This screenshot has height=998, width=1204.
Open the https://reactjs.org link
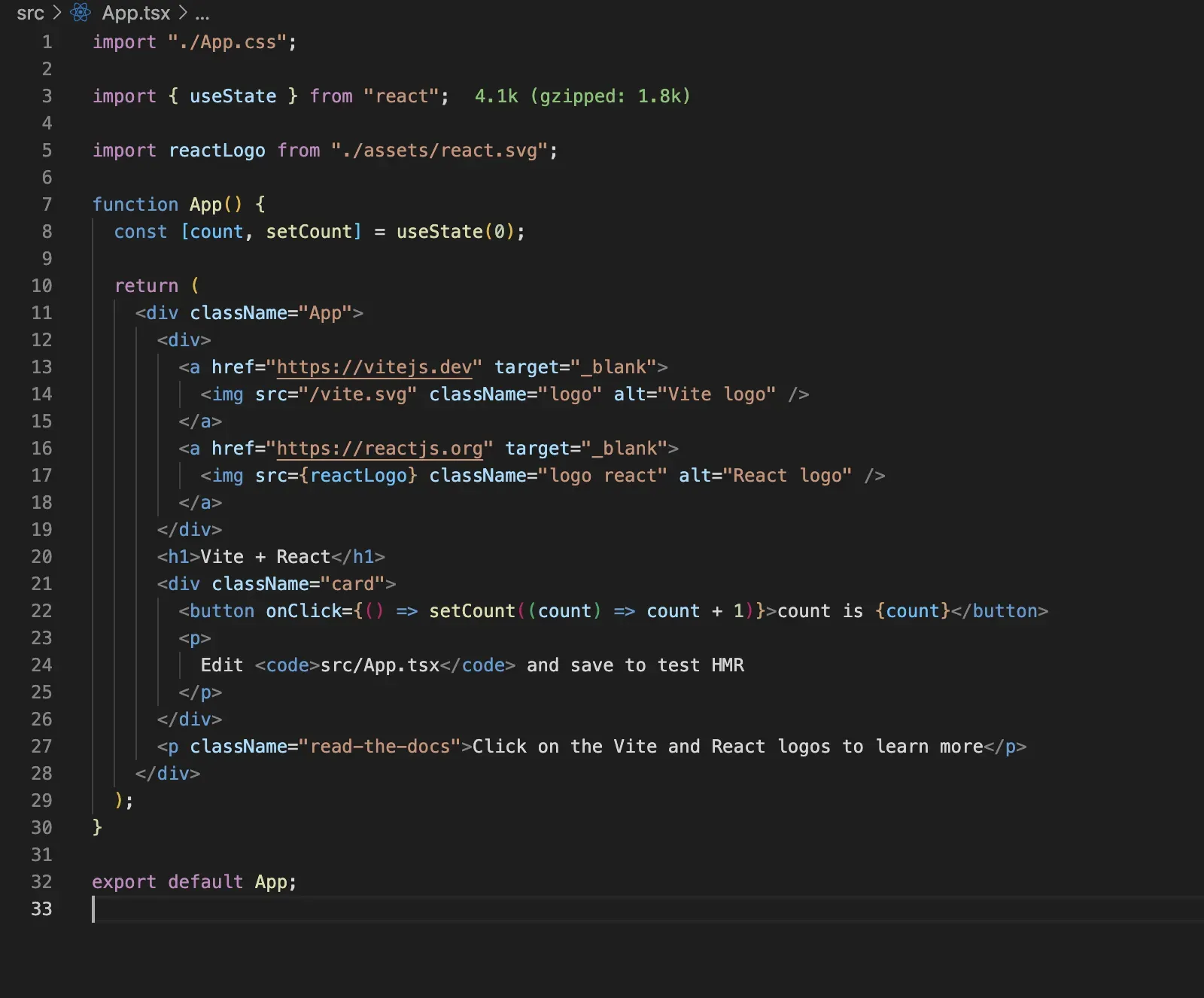(x=379, y=449)
